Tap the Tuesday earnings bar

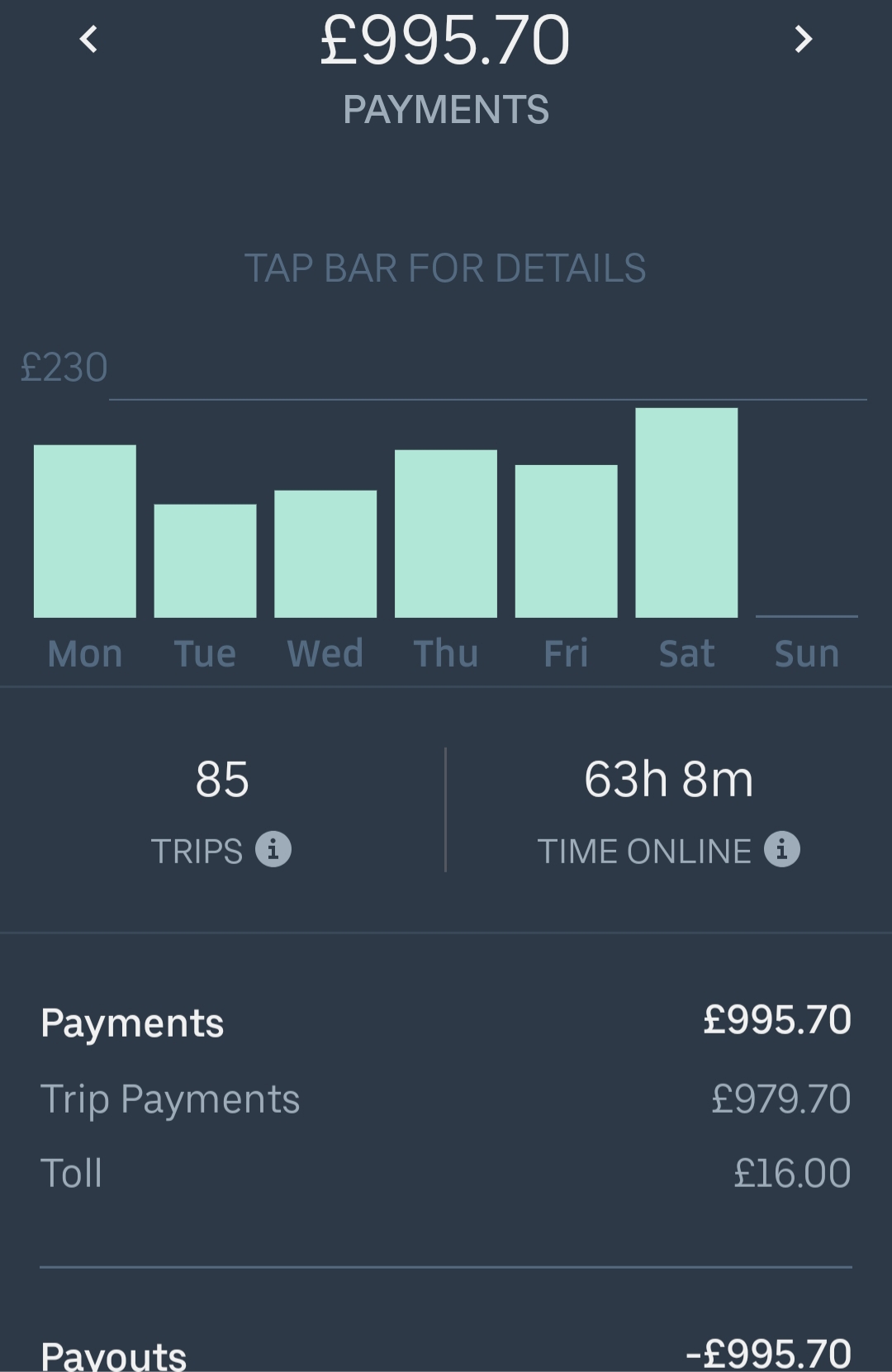point(205,561)
